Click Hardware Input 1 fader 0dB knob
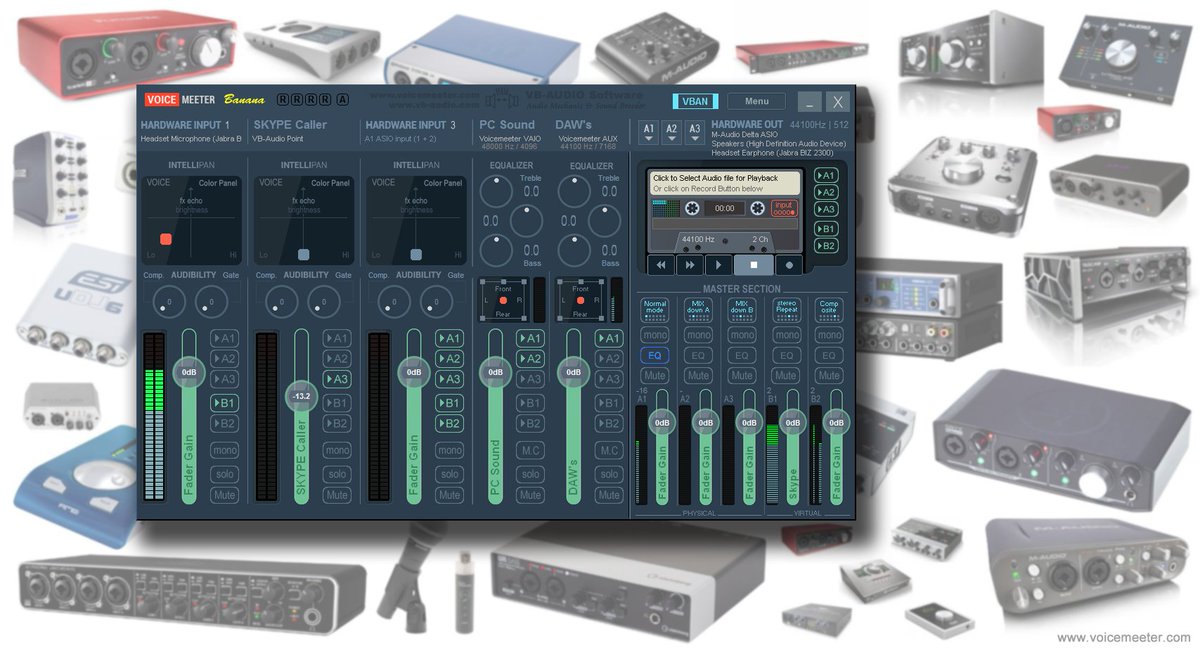The image size is (1200, 650). pyautogui.click(x=188, y=372)
